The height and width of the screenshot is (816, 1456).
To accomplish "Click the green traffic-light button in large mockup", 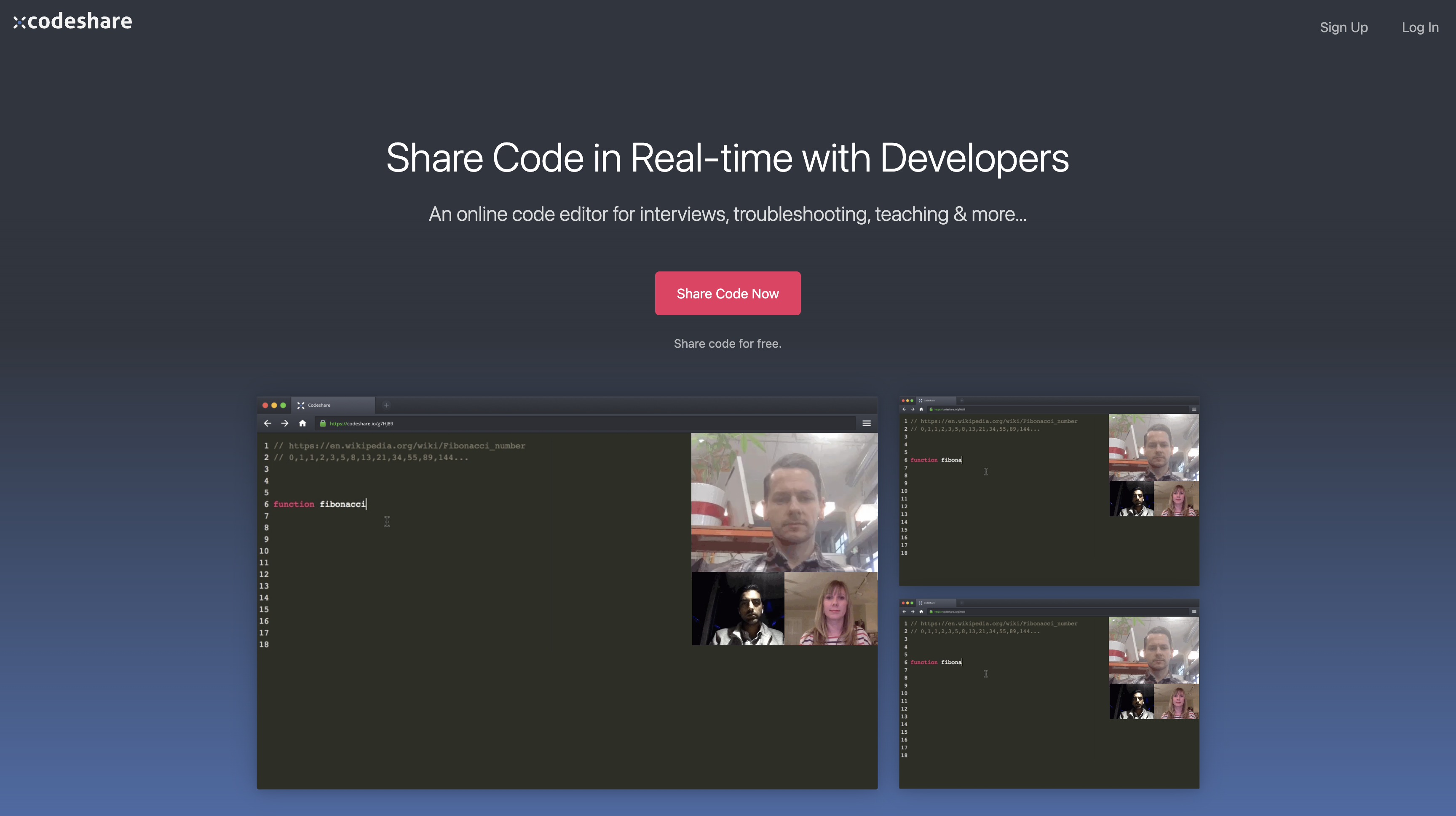I will tap(283, 405).
